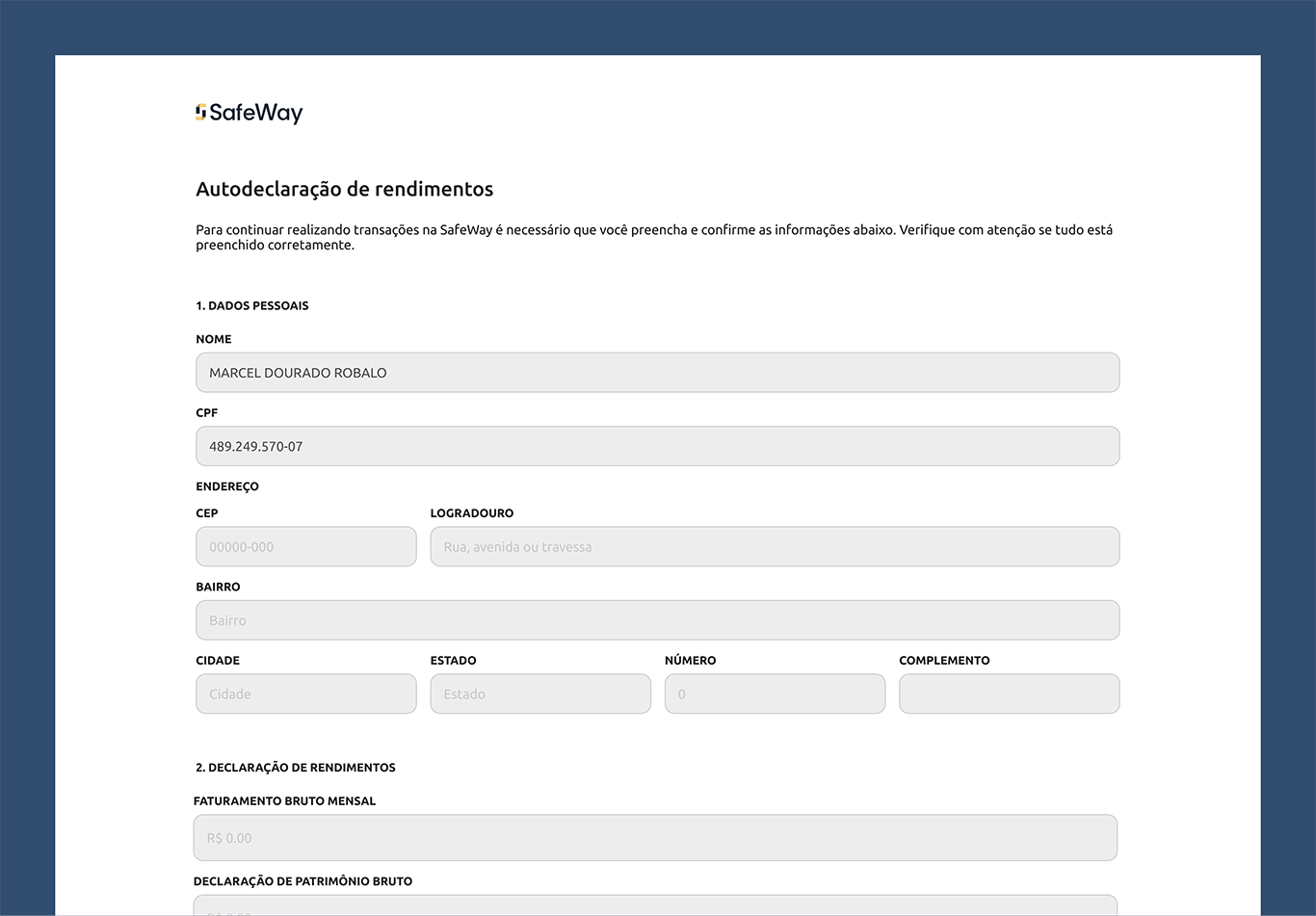Click the Declaração de Patrimônio Bruto label
1316x916 pixels.
[x=303, y=881]
